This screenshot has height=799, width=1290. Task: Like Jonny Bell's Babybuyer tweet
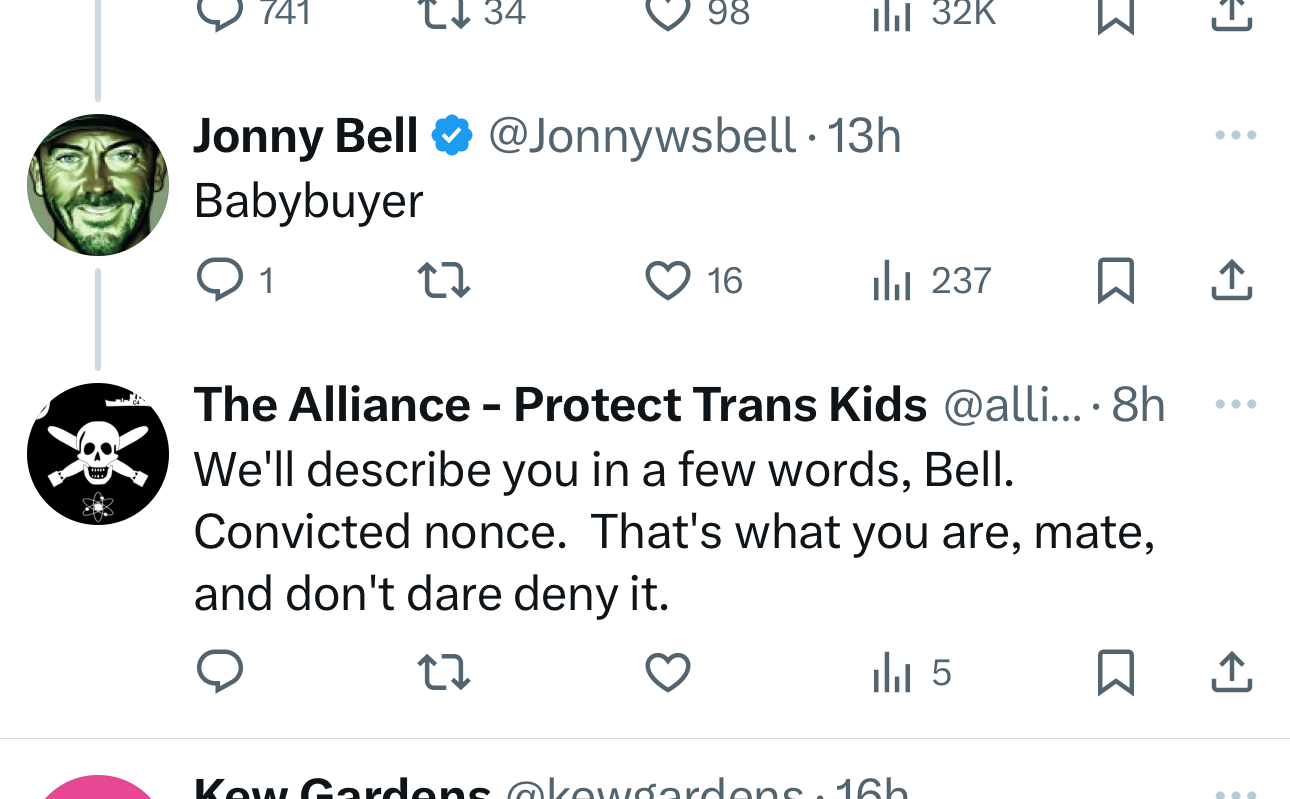click(668, 281)
